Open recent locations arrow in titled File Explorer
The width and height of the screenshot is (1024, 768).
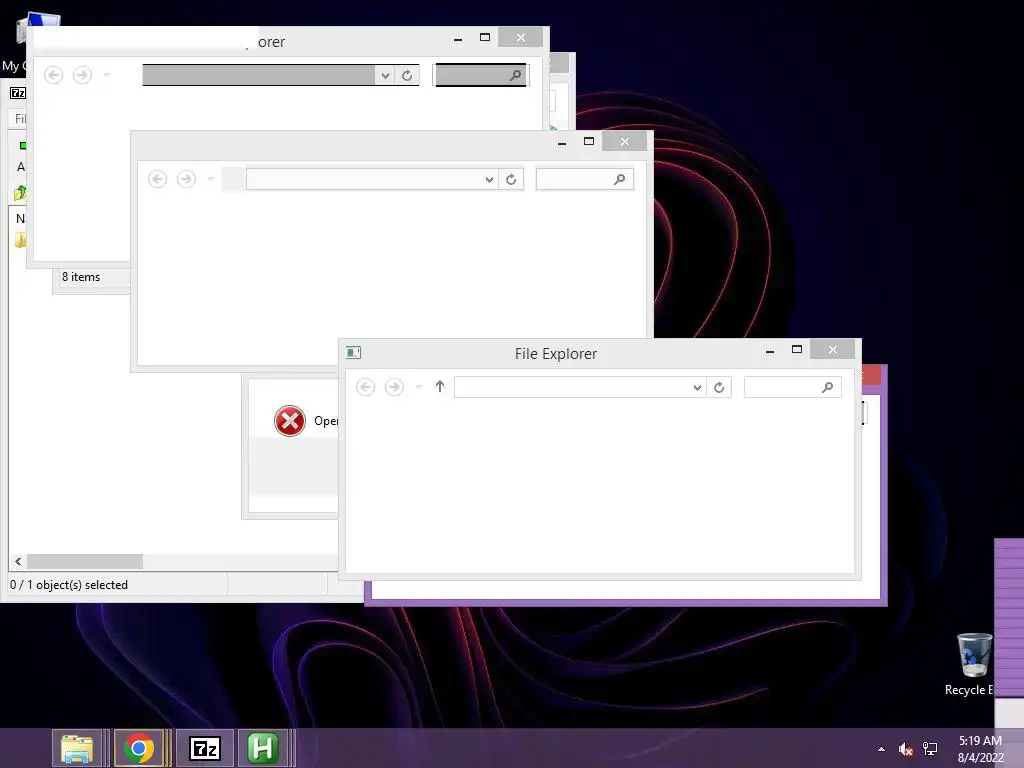click(x=419, y=387)
